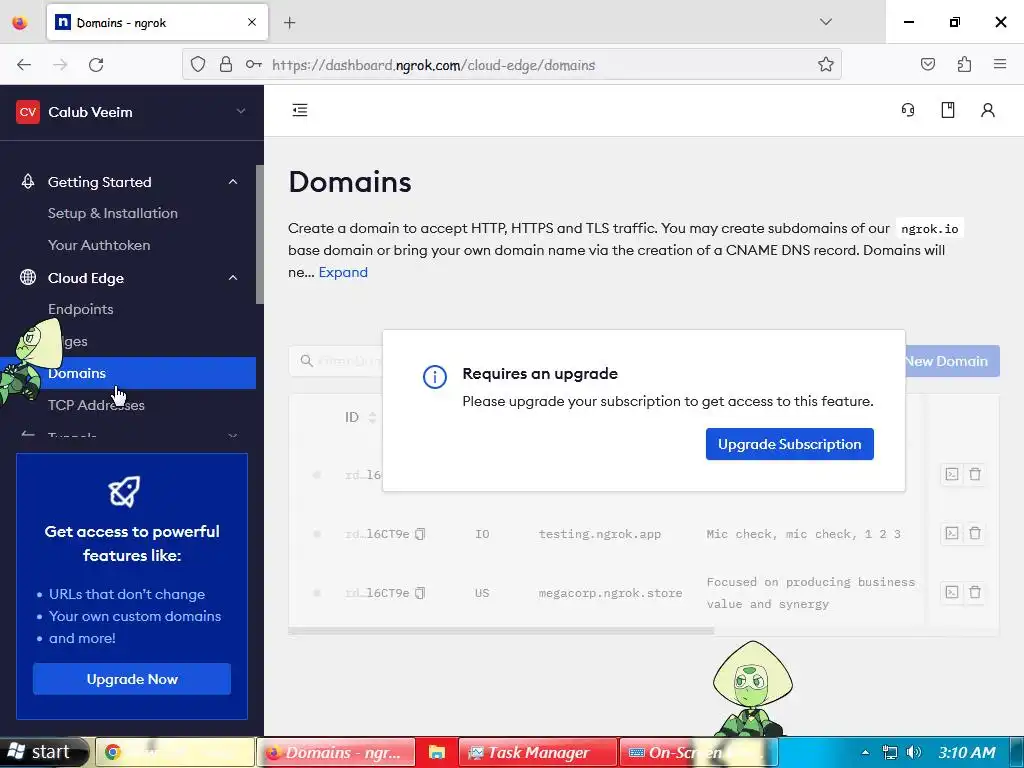
Task: Click the New Domain button
Action: coord(952,361)
